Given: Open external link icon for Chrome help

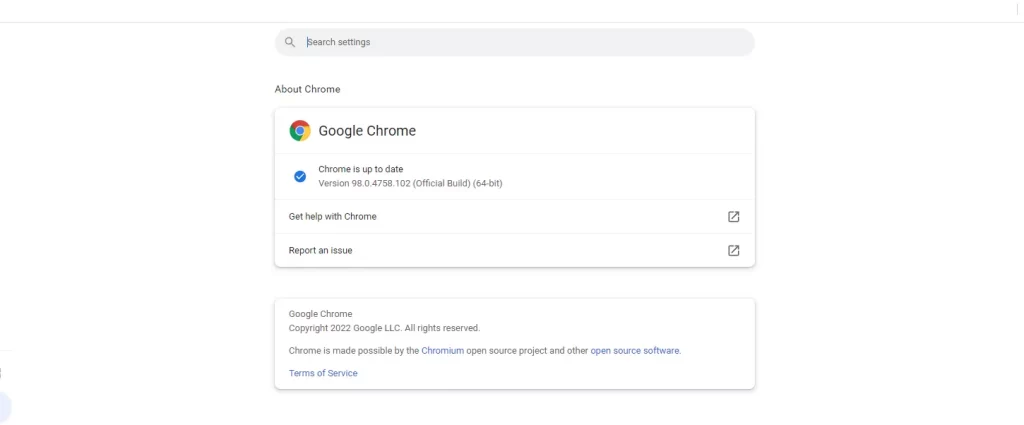Looking at the screenshot, I should 733,217.
